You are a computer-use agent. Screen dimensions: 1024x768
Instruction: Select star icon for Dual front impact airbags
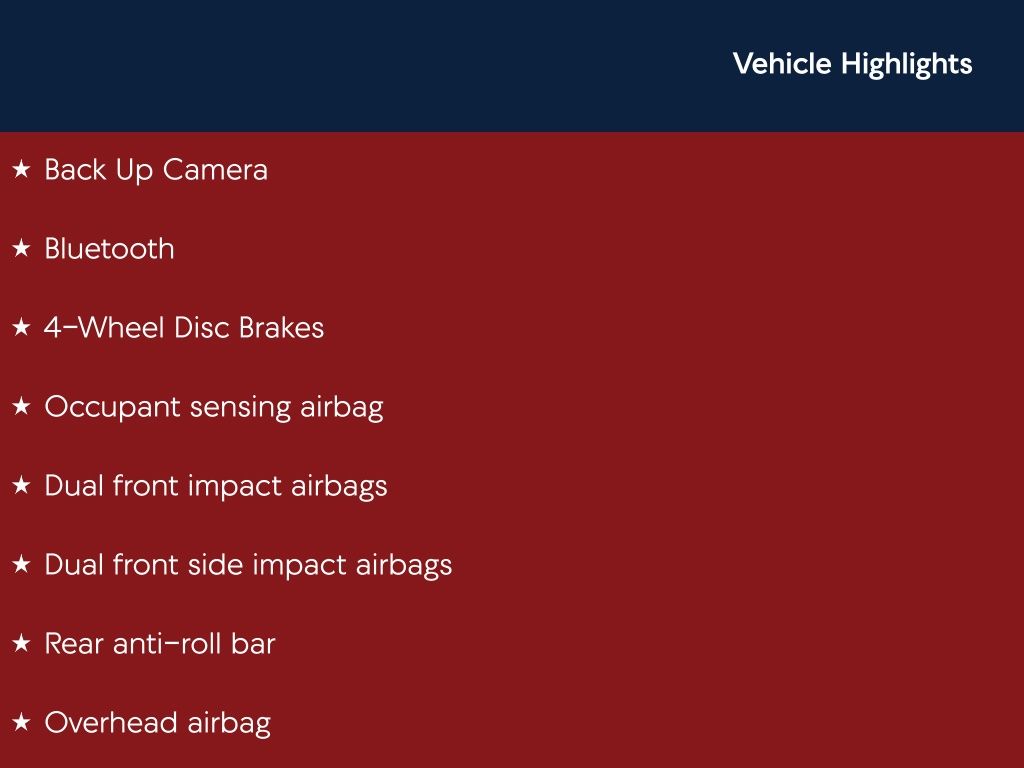(x=21, y=486)
